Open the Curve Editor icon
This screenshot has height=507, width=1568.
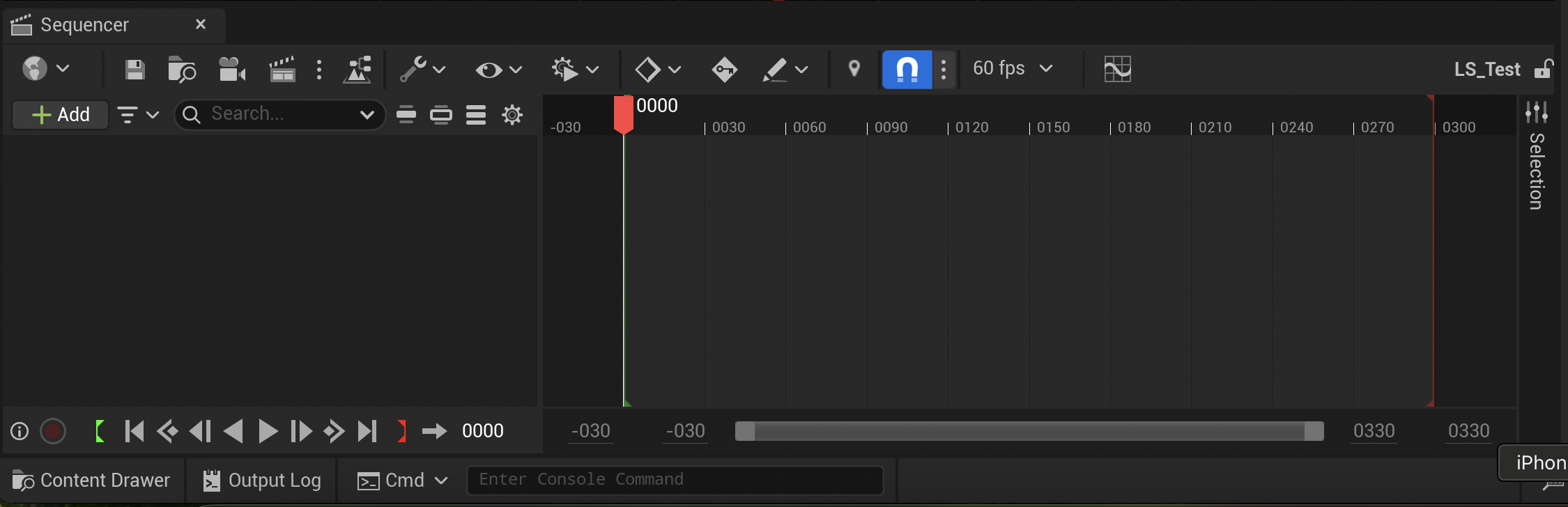click(1117, 69)
